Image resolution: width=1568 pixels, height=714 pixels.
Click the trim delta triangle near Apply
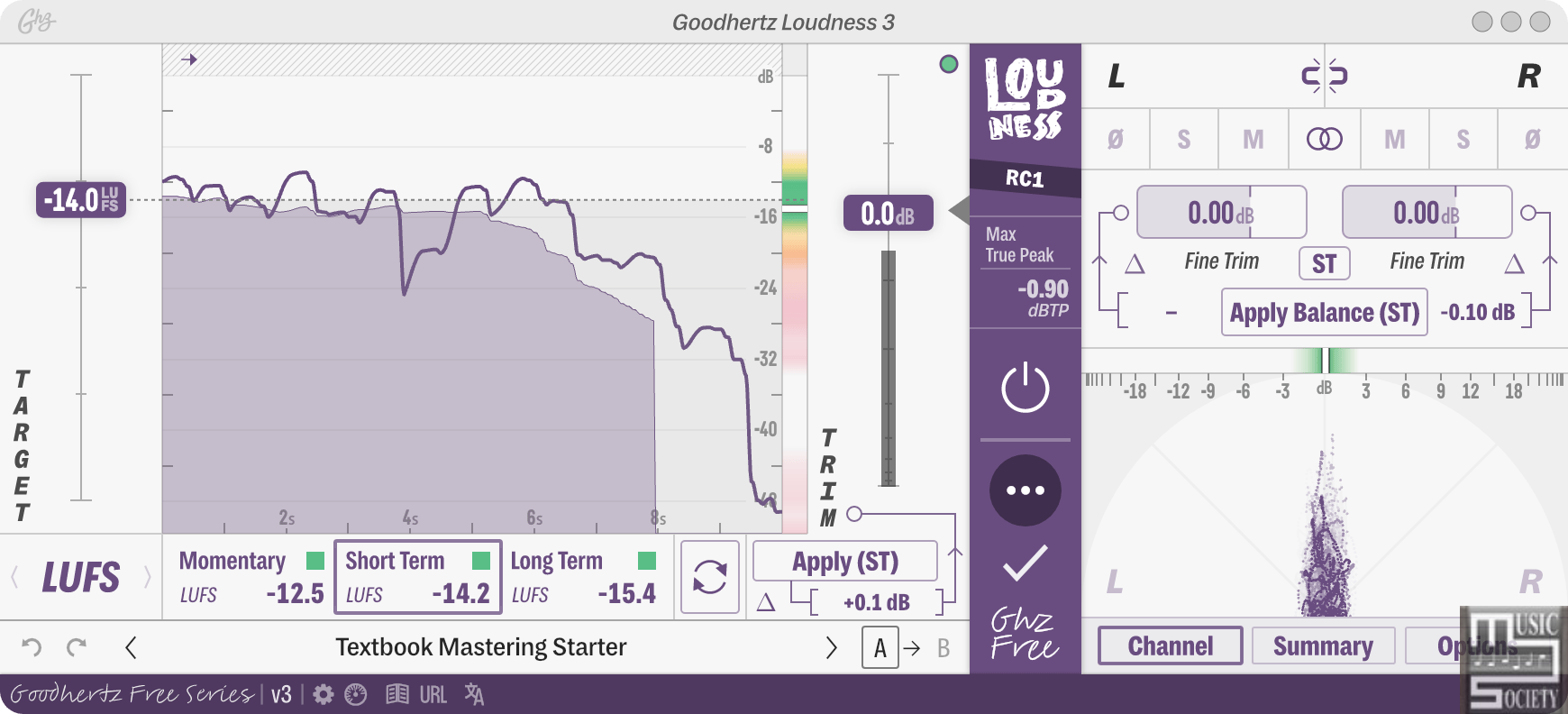pos(766,602)
